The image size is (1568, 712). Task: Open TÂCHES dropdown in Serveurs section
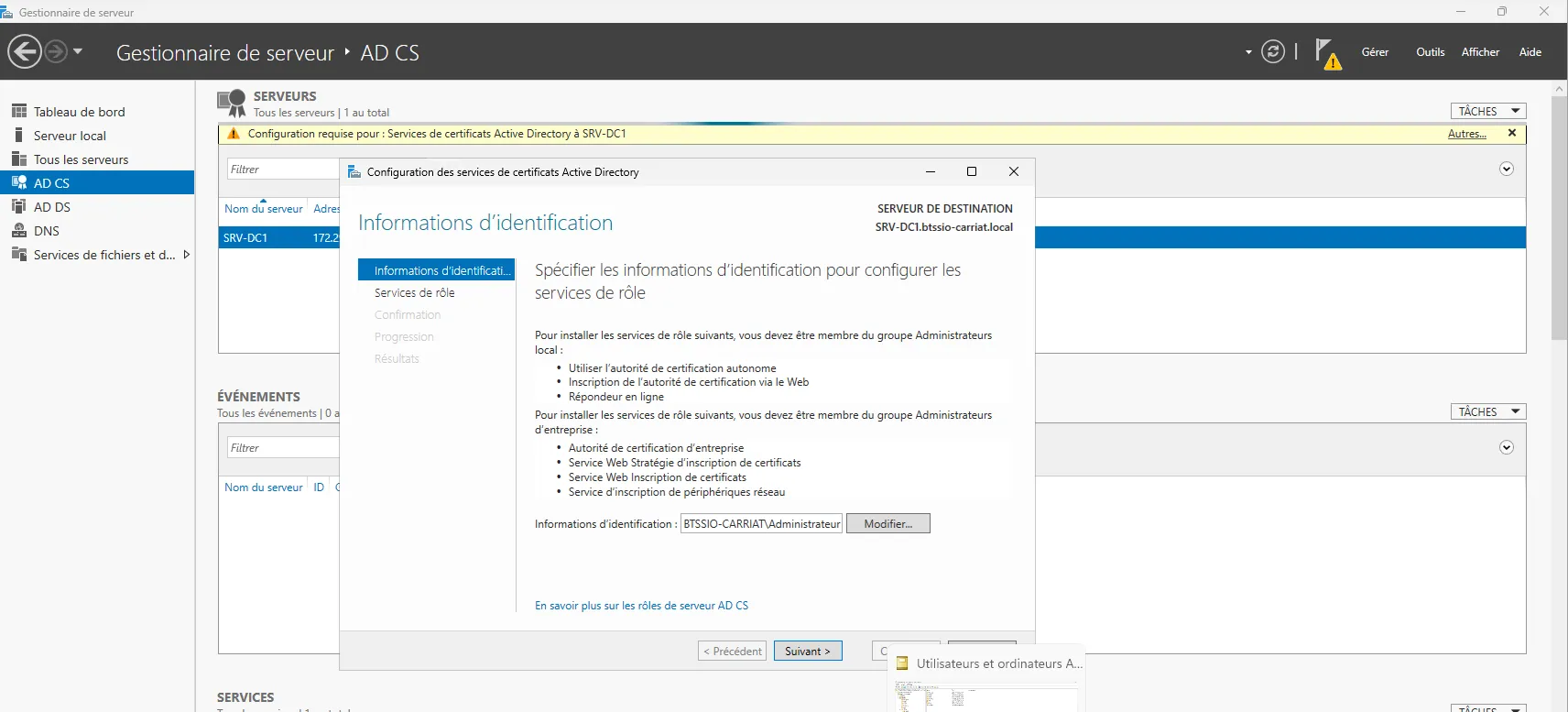pyautogui.click(x=1488, y=111)
